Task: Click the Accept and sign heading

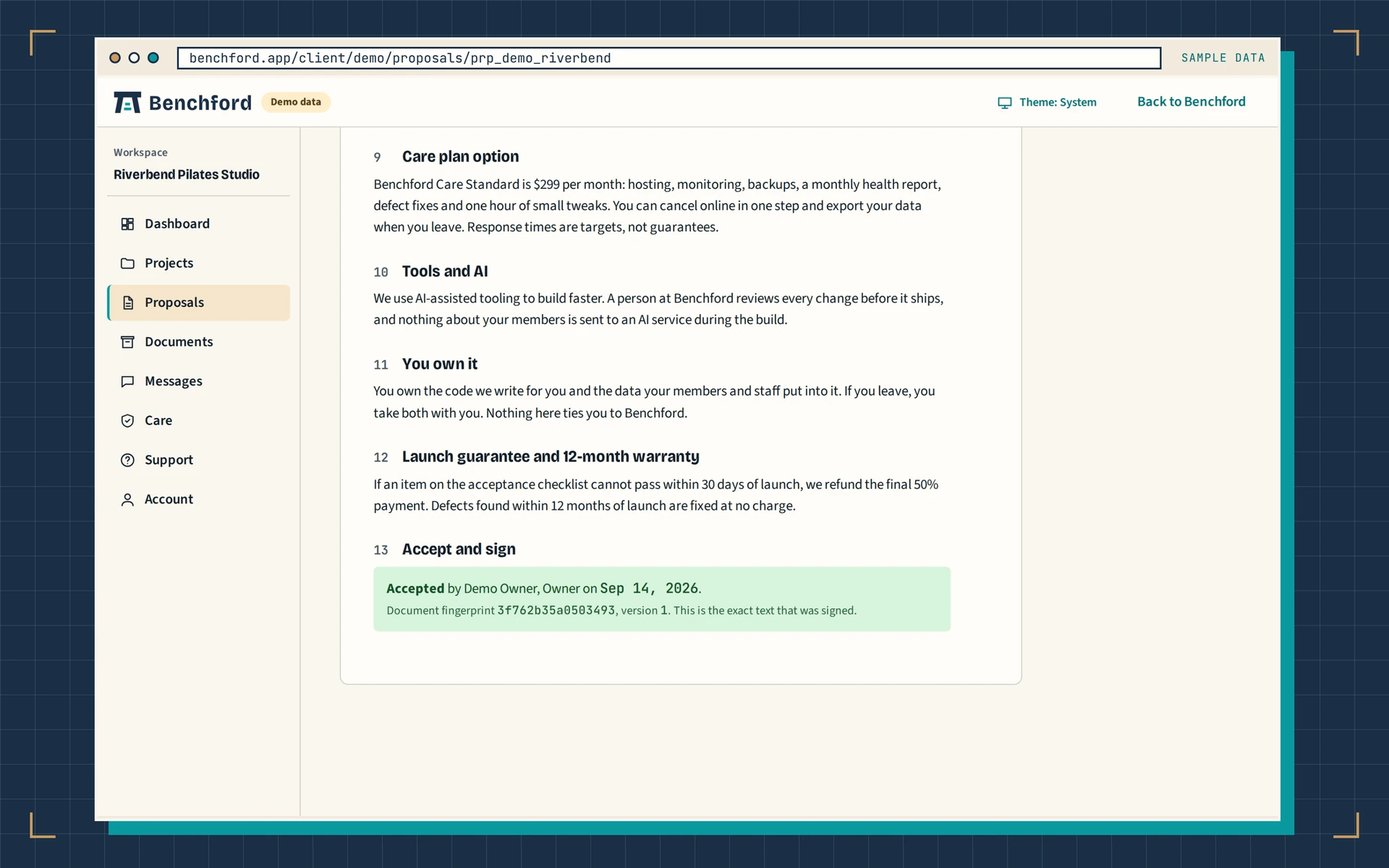Action: tap(459, 550)
